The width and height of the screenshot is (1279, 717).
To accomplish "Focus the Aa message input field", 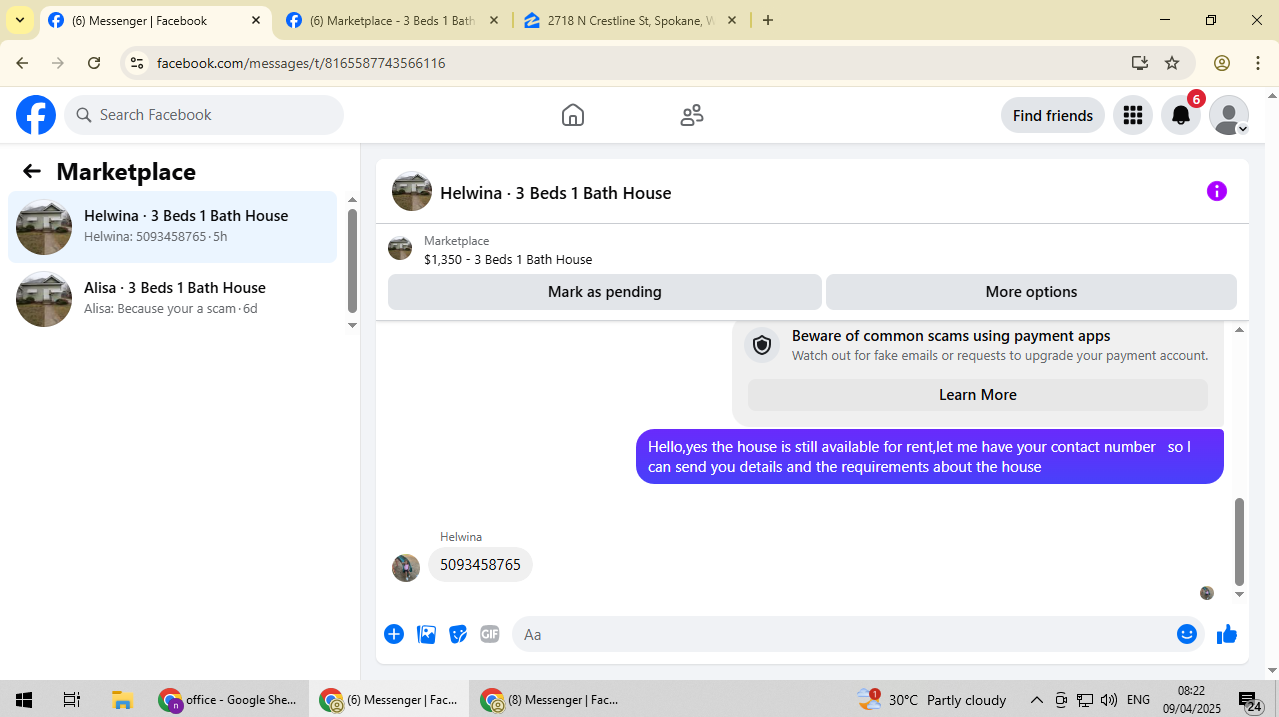I will point(858,634).
